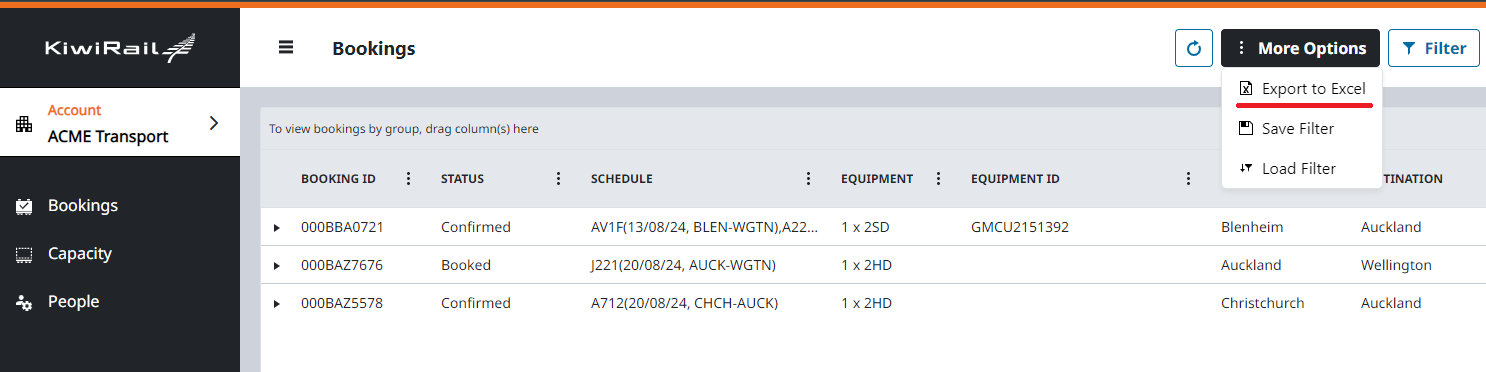Click the Filter button
Screen dimensions: 1486x372
pyautogui.click(x=1433, y=48)
